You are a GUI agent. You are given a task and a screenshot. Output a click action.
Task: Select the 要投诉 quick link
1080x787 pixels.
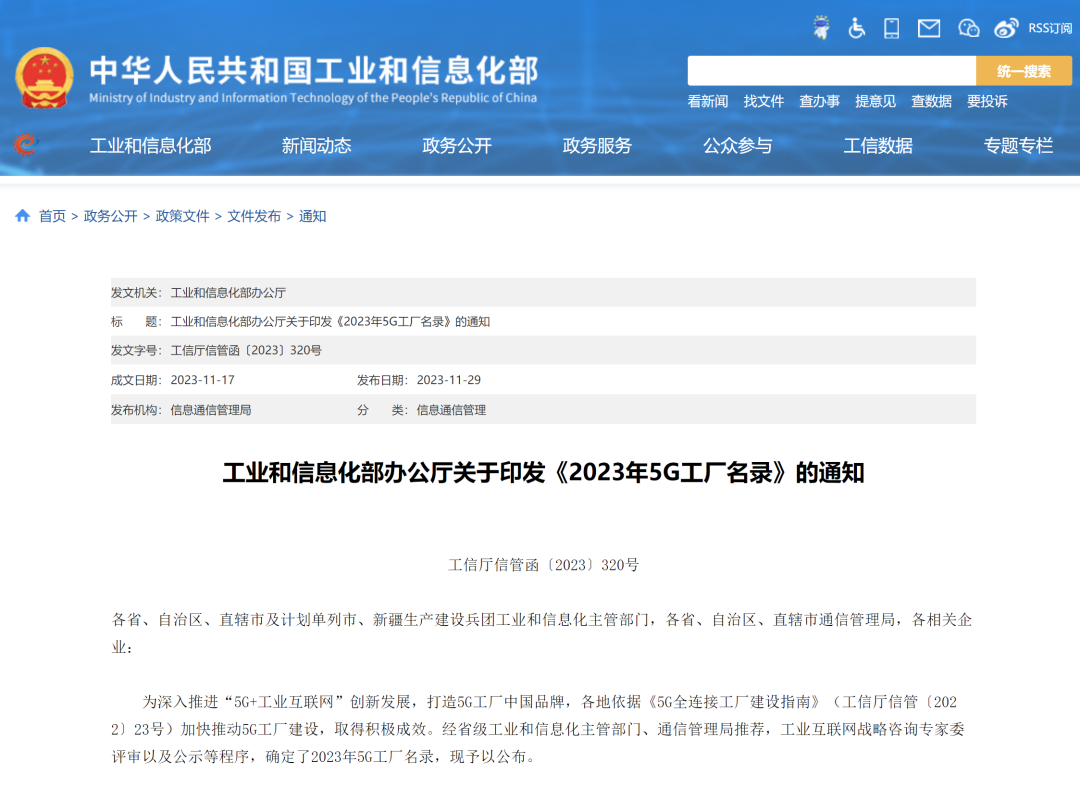click(x=987, y=101)
